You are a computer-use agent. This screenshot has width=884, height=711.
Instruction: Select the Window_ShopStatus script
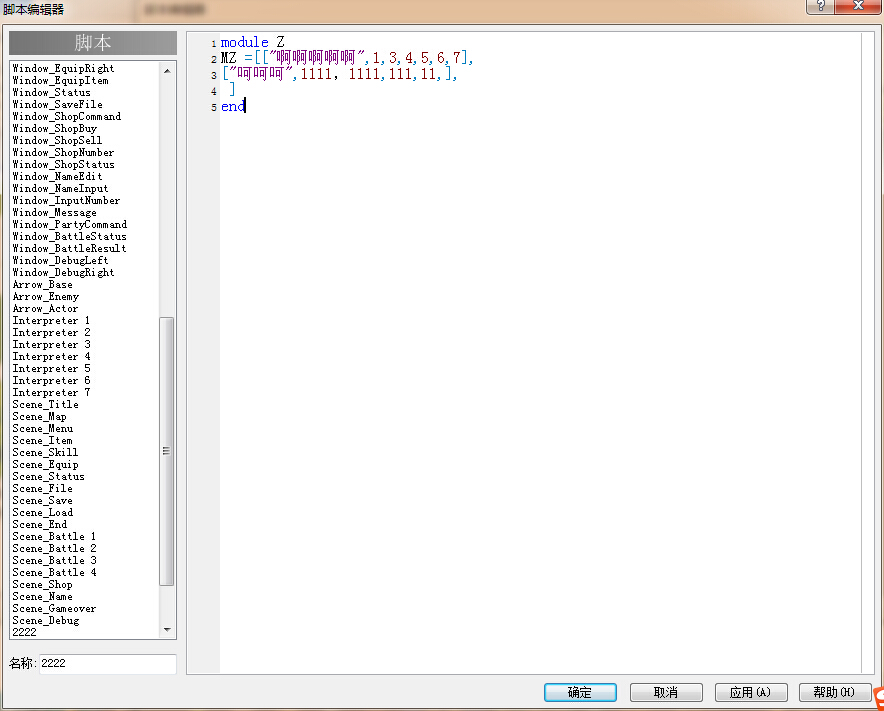click(x=64, y=165)
